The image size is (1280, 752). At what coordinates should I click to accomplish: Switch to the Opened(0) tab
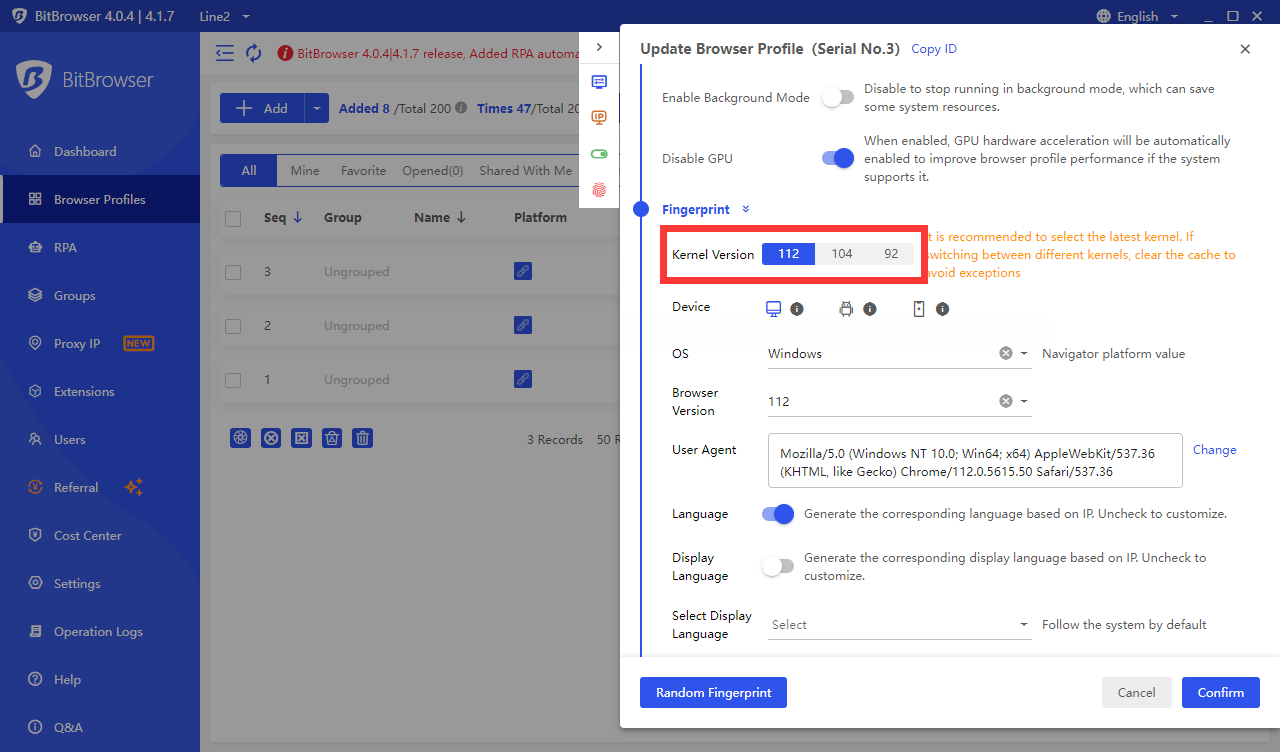[x=433, y=171]
